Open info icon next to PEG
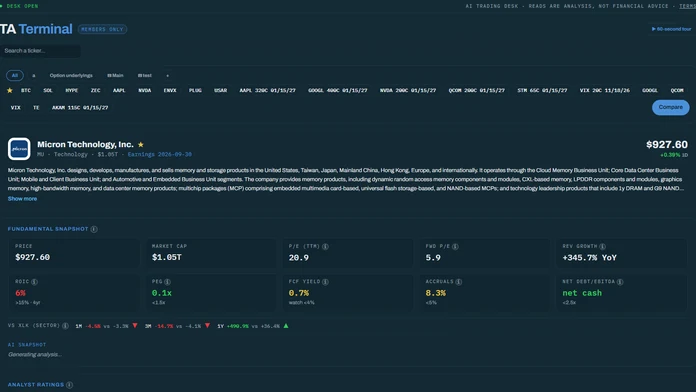Screen dimensions: 696x392 [167, 282]
